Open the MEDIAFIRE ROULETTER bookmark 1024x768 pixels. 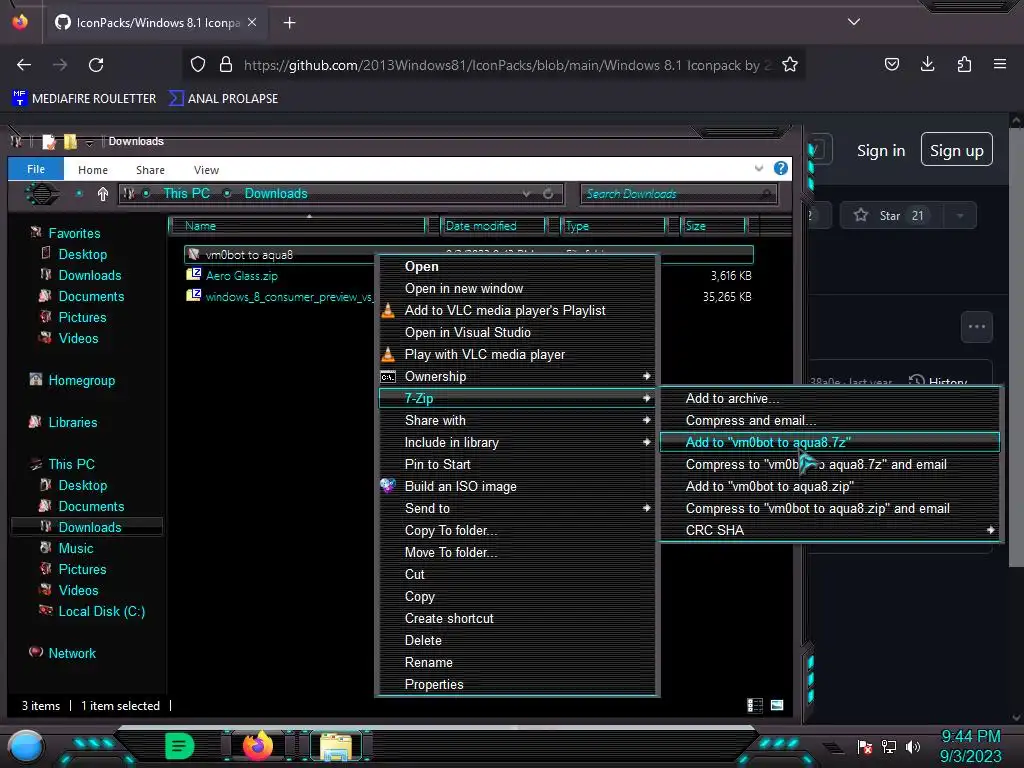point(84,99)
